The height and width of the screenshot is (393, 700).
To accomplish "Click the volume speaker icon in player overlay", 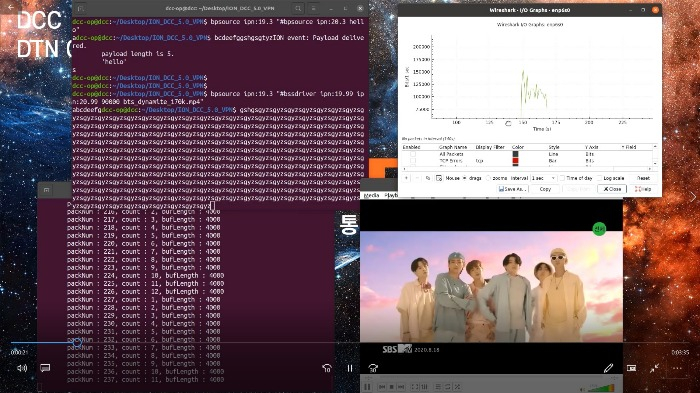I will (x=21, y=368).
